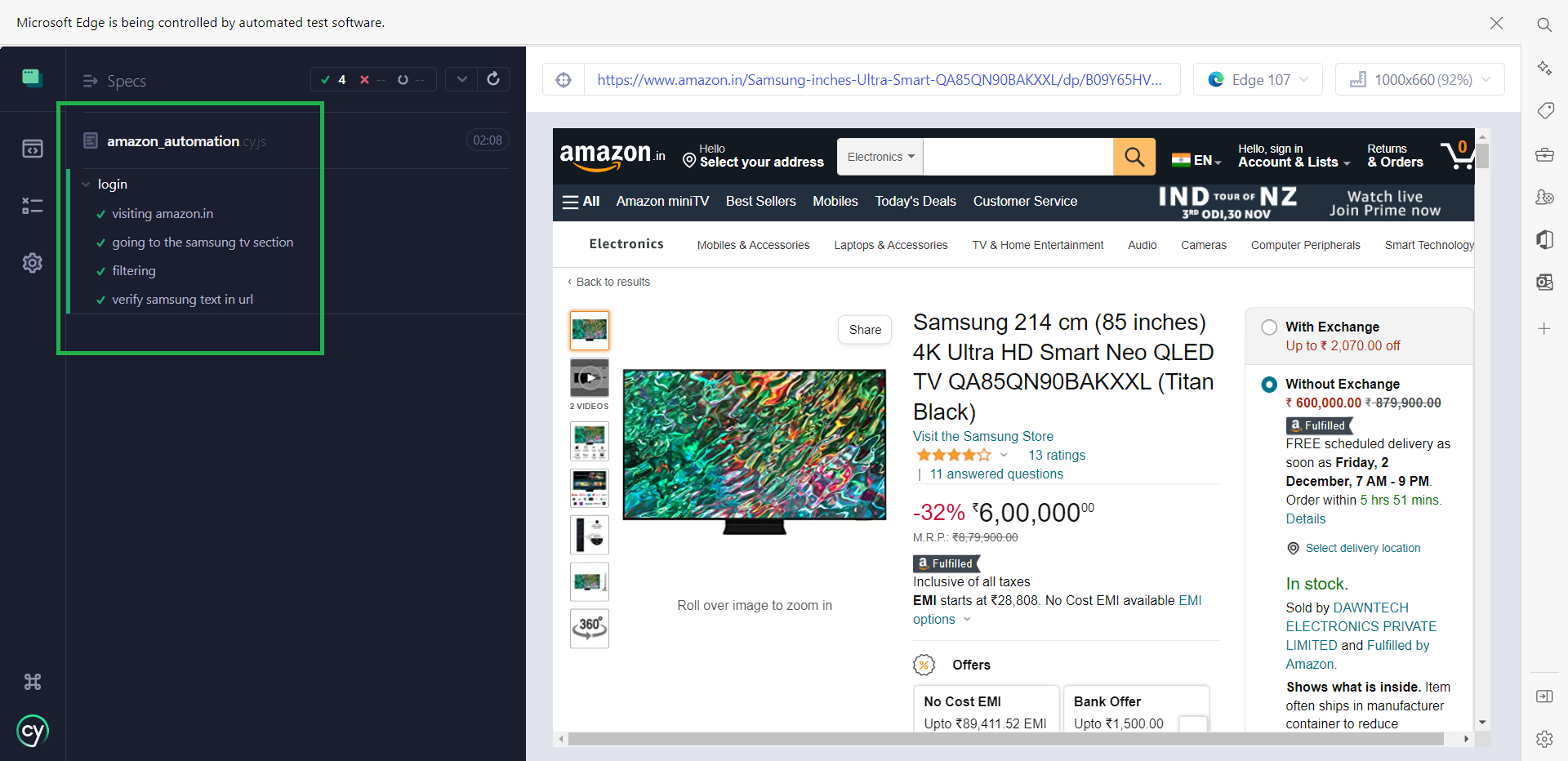Open Edge's Outlook sidebar icon
This screenshot has height=761, width=1568.
pyautogui.click(x=1544, y=282)
